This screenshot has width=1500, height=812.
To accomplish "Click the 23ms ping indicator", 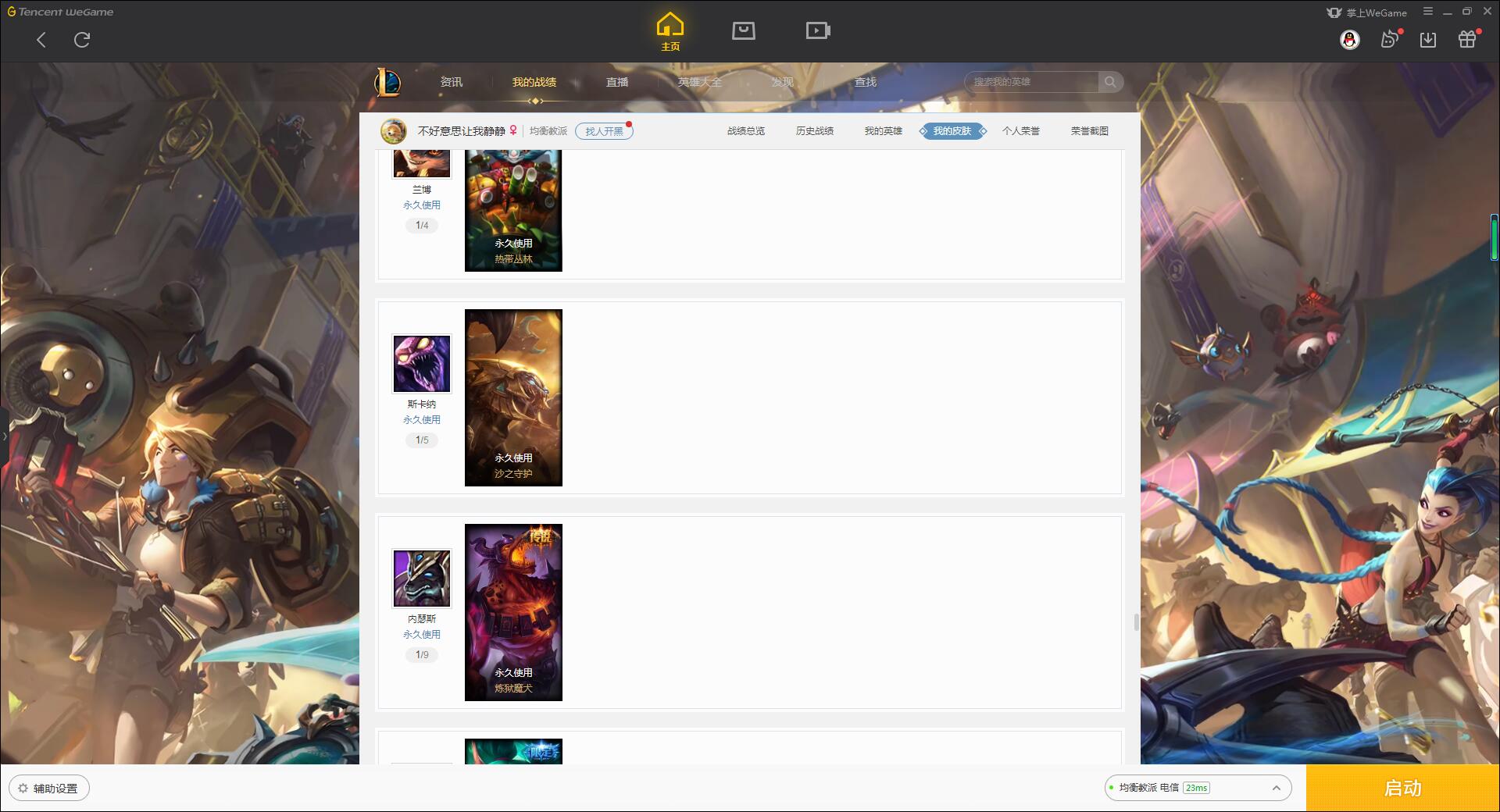I will click(x=1196, y=788).
